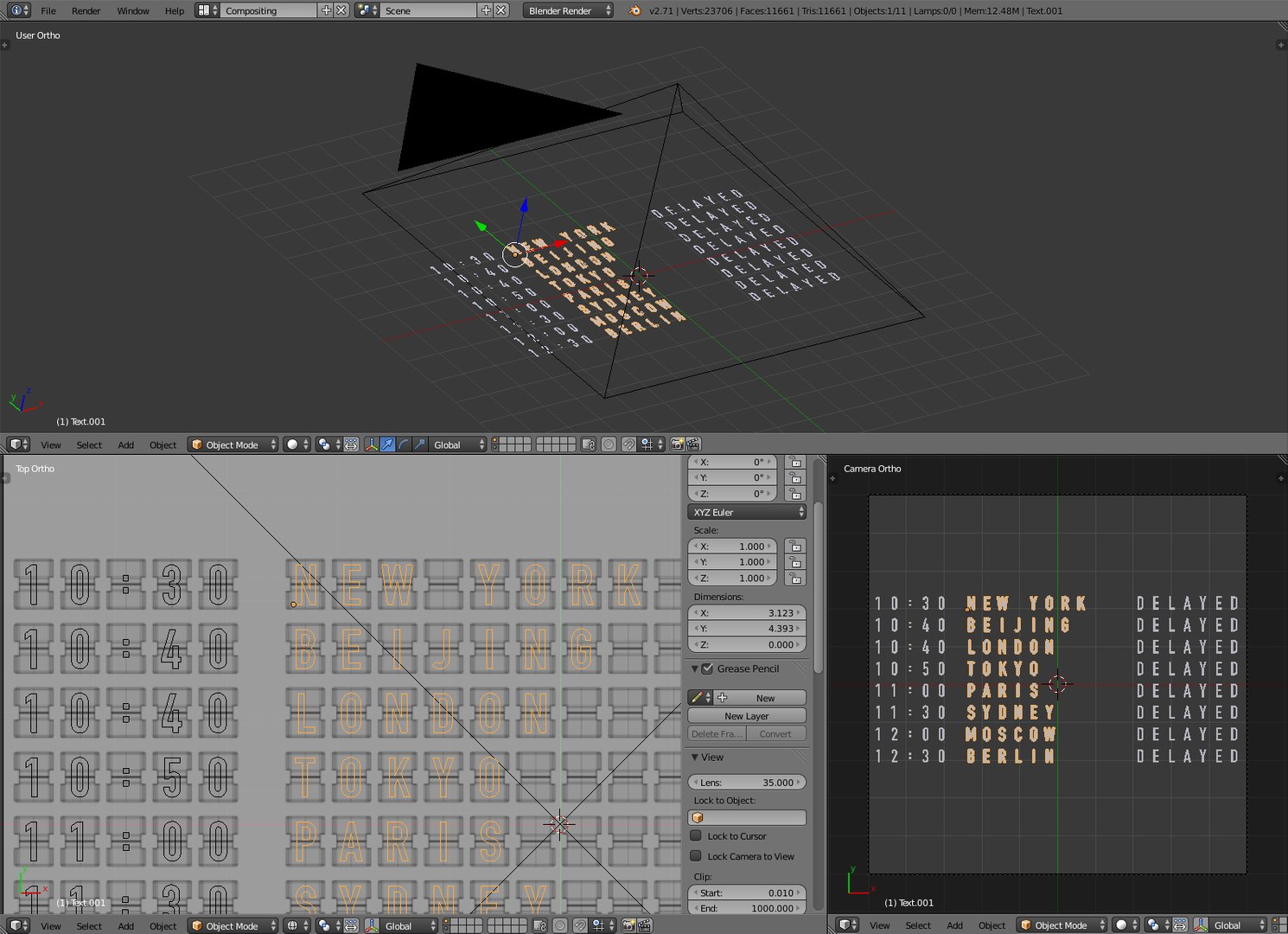The height and width of the screenshot is (934, 1288).
Task: Toggle lock layers to scene in main view
Action: pyautogui.click(x=589, y=445)
